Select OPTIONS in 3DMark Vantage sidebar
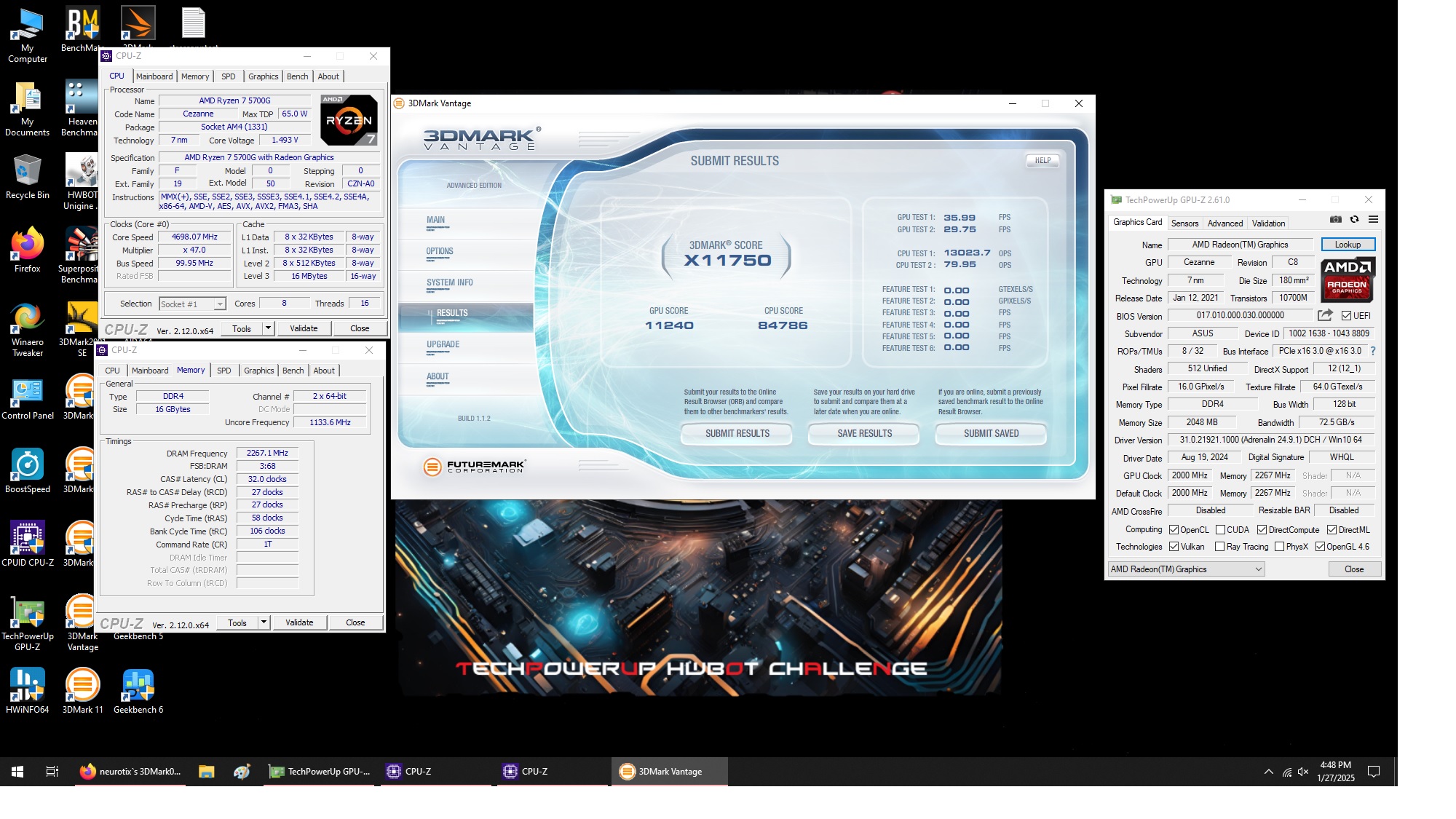The image size is (1456, 819). tap(440, 251)
